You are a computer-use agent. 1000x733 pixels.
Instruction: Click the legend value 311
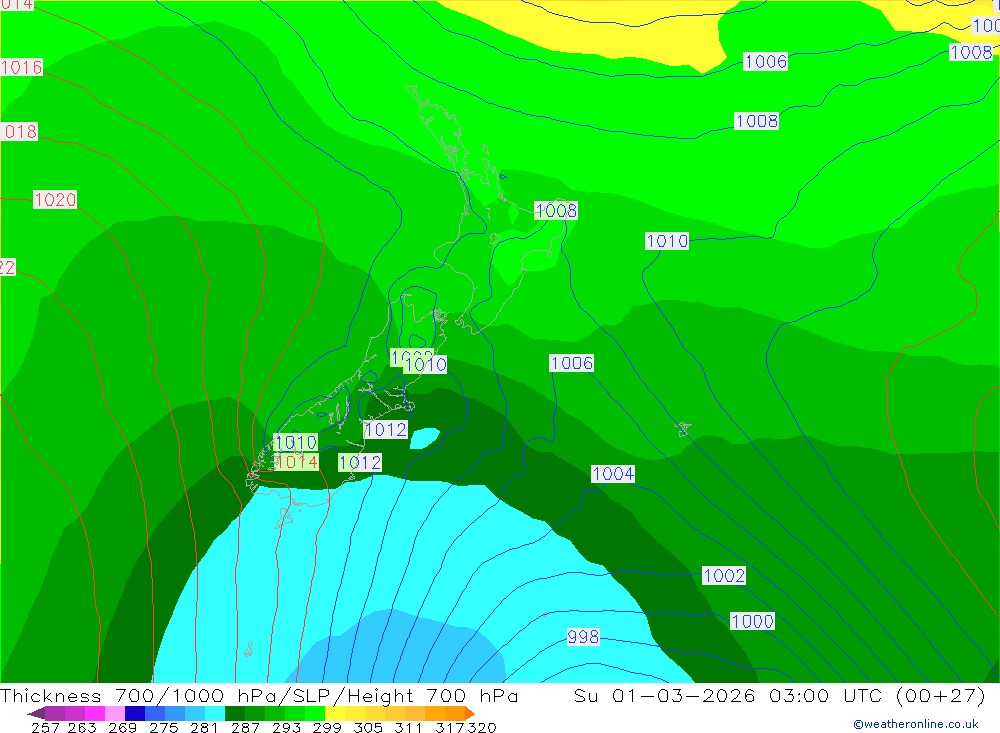click(408, 727)
